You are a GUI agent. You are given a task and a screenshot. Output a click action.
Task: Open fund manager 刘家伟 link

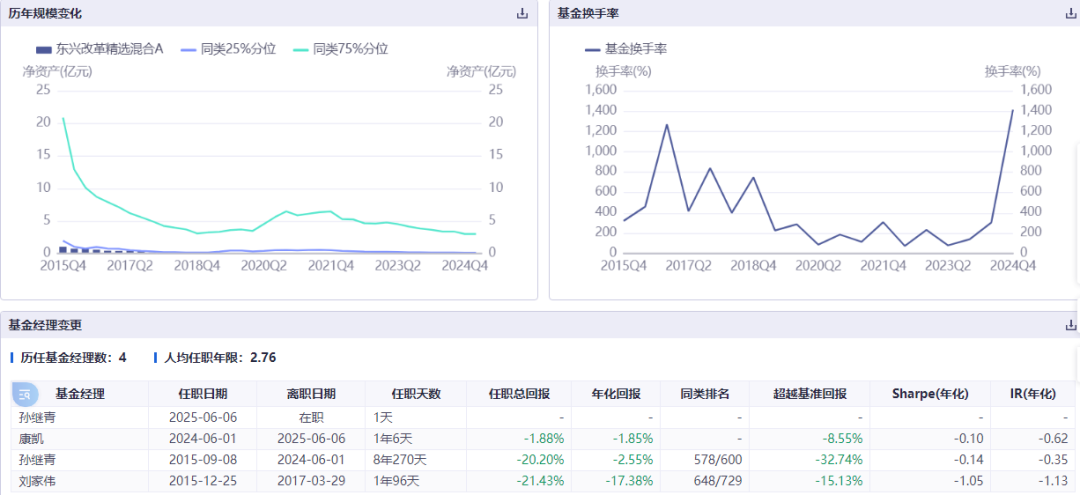tap(38, 482)
